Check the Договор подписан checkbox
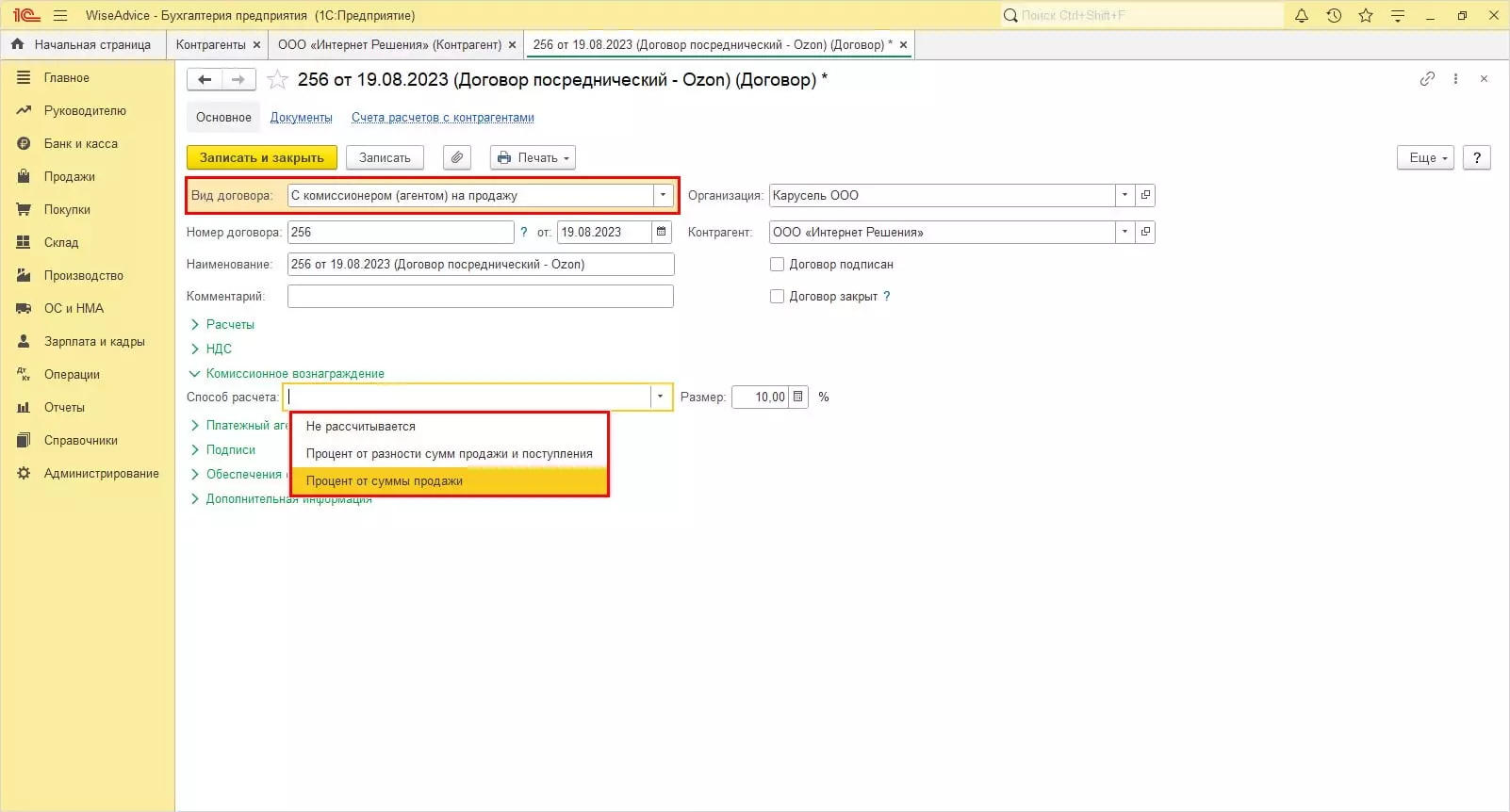 point(777,265)
